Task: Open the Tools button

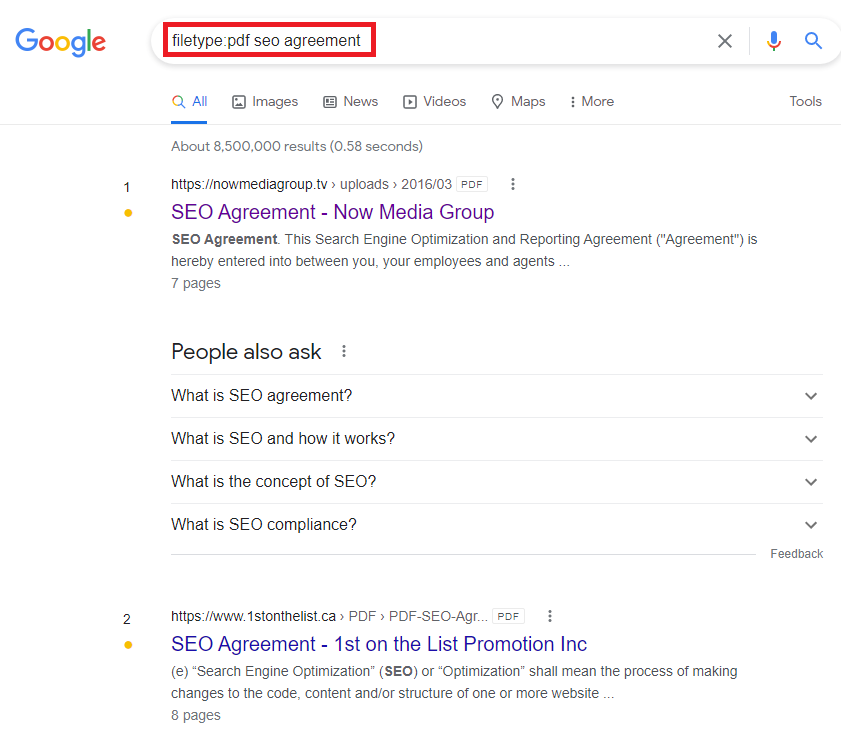Action: [805, 101]
